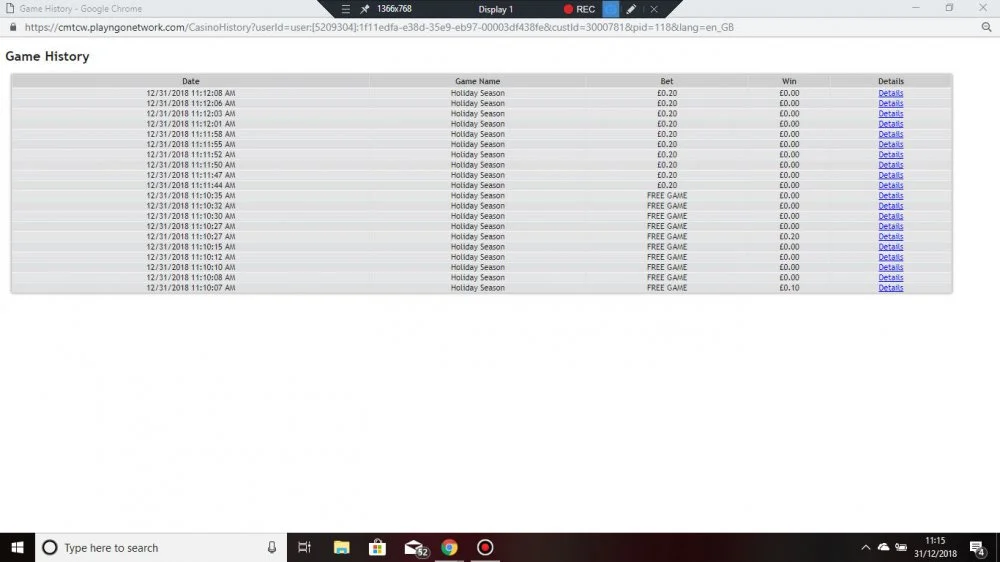Open the screen recorder app in taskbar
Image resolution: width=1000 pixels, height=562 pixels.
coord(485,547)
